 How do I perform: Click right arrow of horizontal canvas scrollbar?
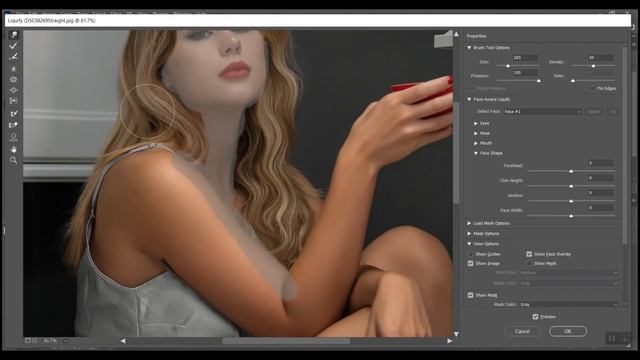click(449, 341)
